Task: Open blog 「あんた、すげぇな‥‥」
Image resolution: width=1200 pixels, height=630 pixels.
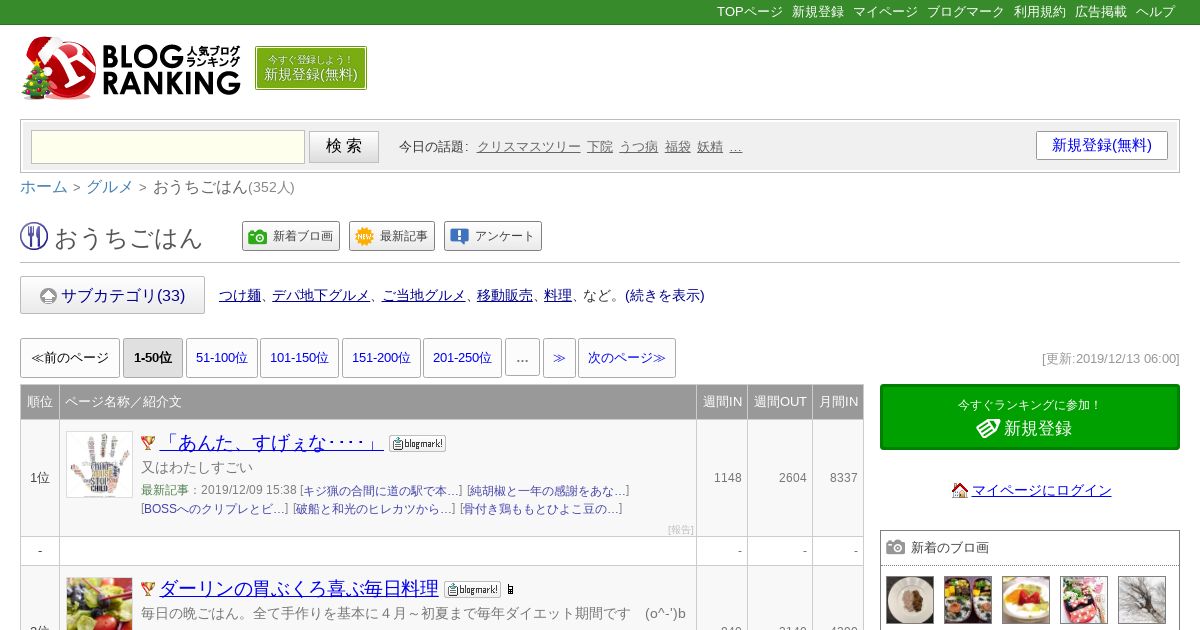Action: click(x=271, y=442)
